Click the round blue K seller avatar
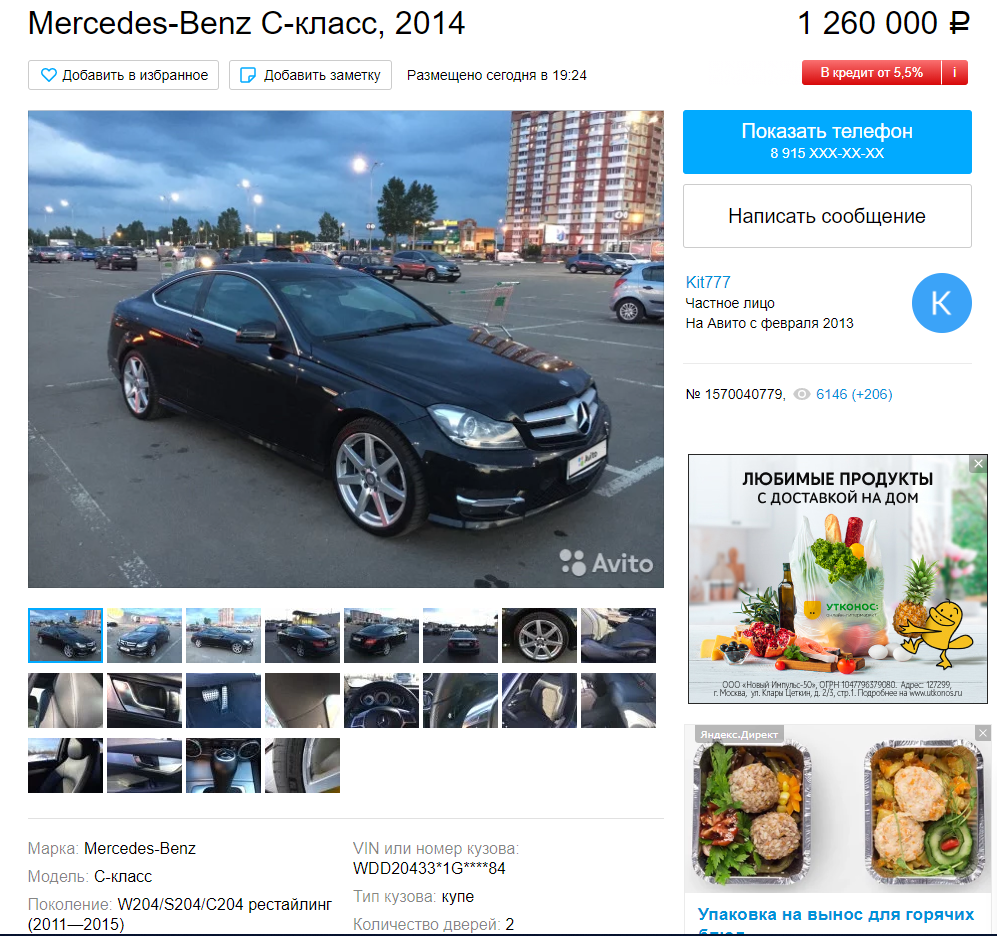Image resolution: width=997 pixels, height=936 pixels. tap(941, 303)
